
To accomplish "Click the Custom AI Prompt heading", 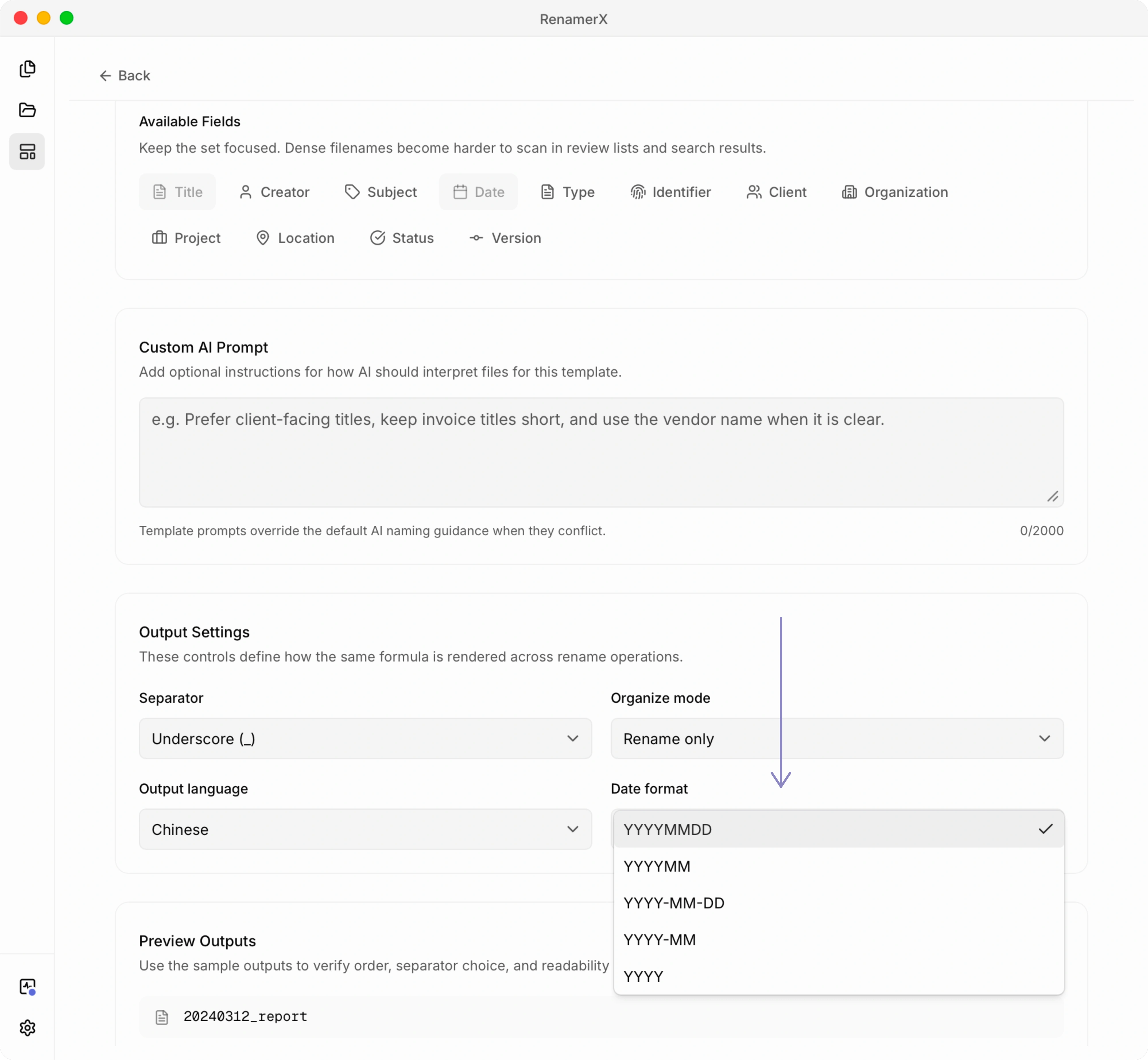I will [203, 347].
